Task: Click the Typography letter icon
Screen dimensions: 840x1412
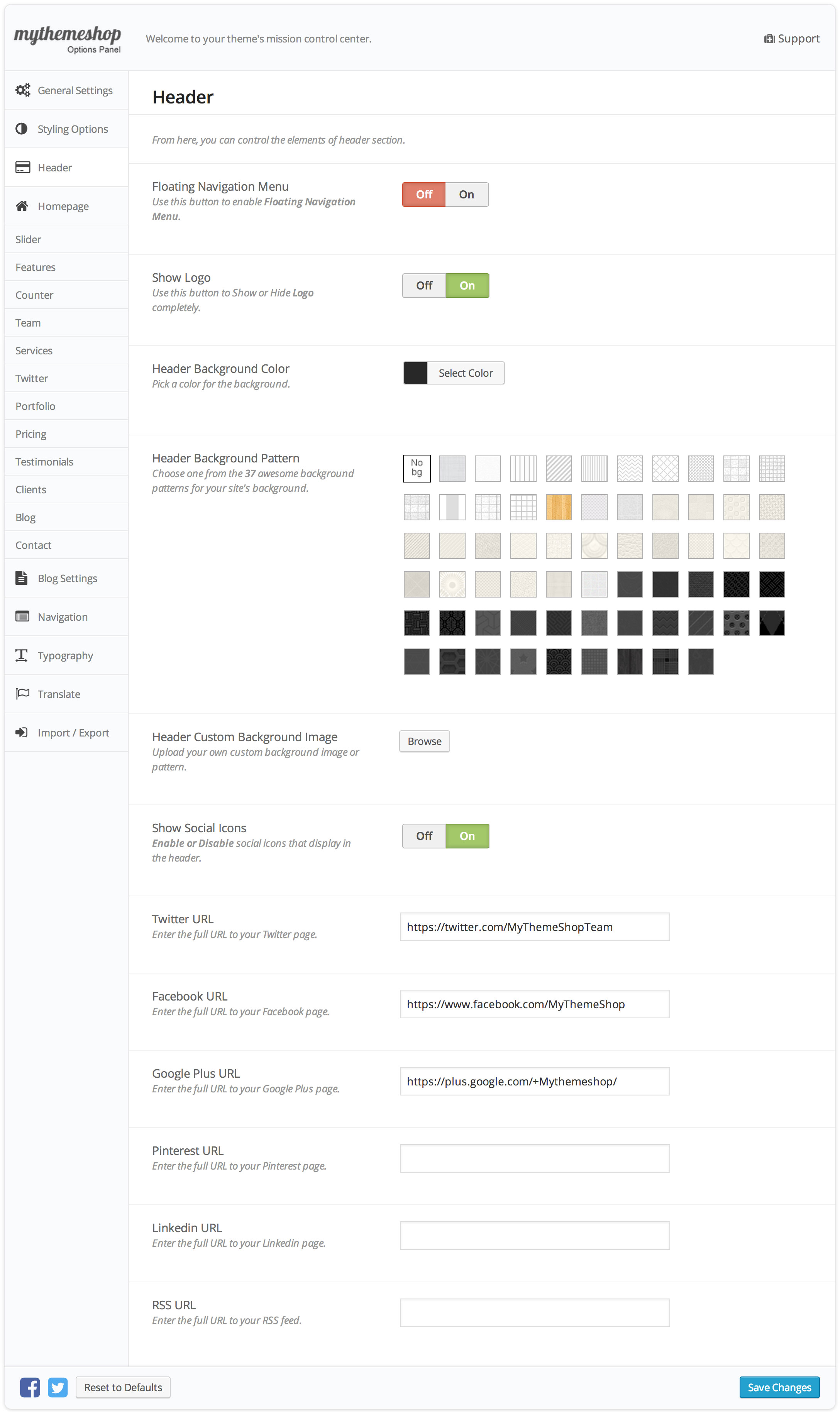Action: click(x=22, y=655)
